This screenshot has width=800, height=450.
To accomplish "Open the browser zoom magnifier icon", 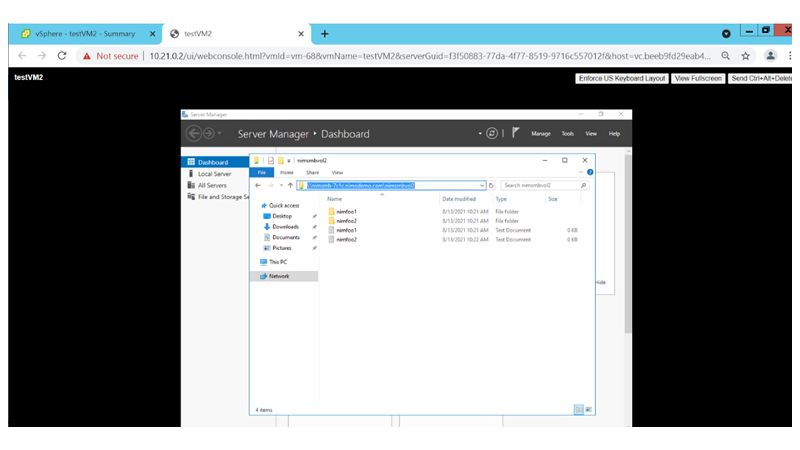I will click(726, 56).
